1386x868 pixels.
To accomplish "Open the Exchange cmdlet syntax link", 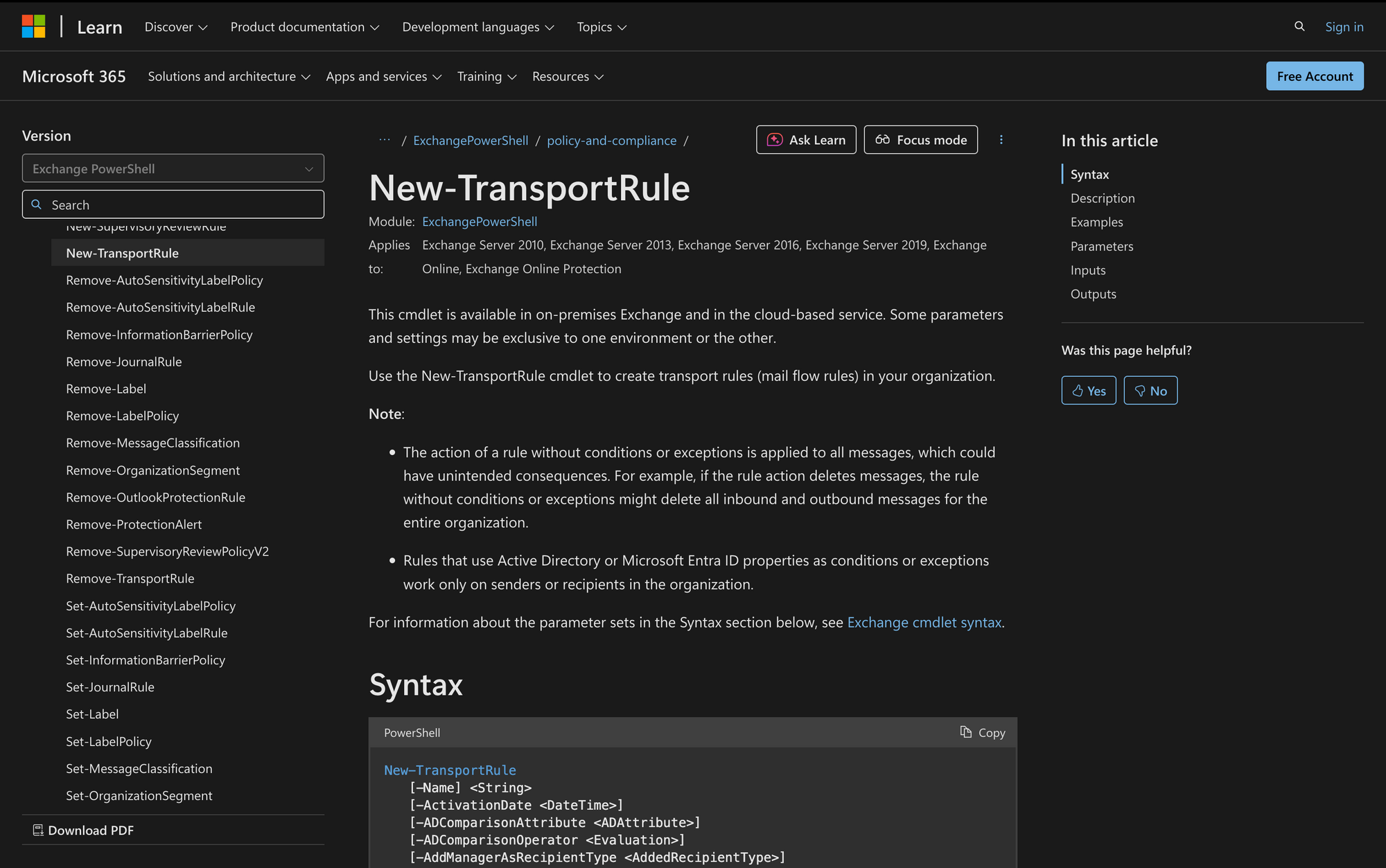I will (924, 622).
